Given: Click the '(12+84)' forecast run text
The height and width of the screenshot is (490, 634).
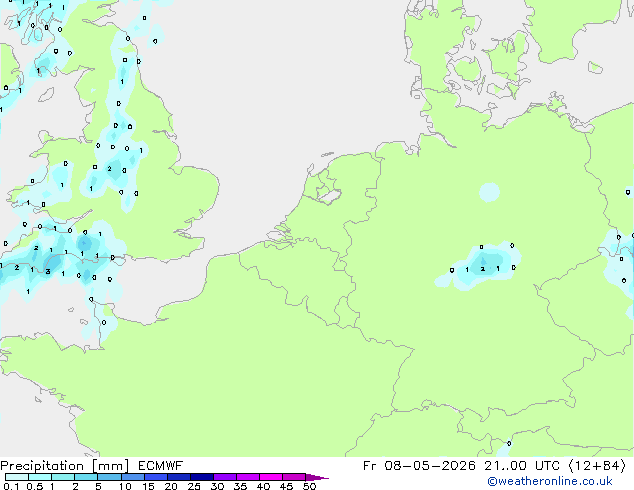Looking at the screenshot, I should click(597, 466).
